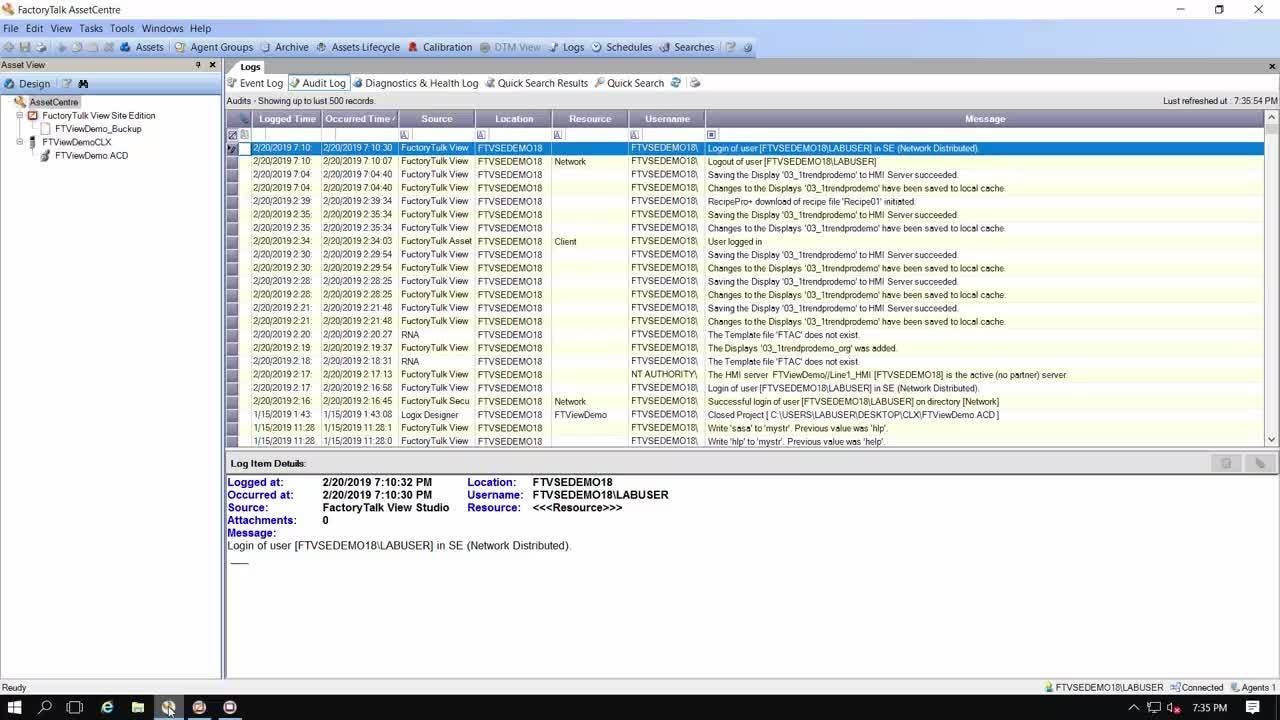Show Quick Search Results
This screenshot has width=1280, height=720.
point(536,83)
